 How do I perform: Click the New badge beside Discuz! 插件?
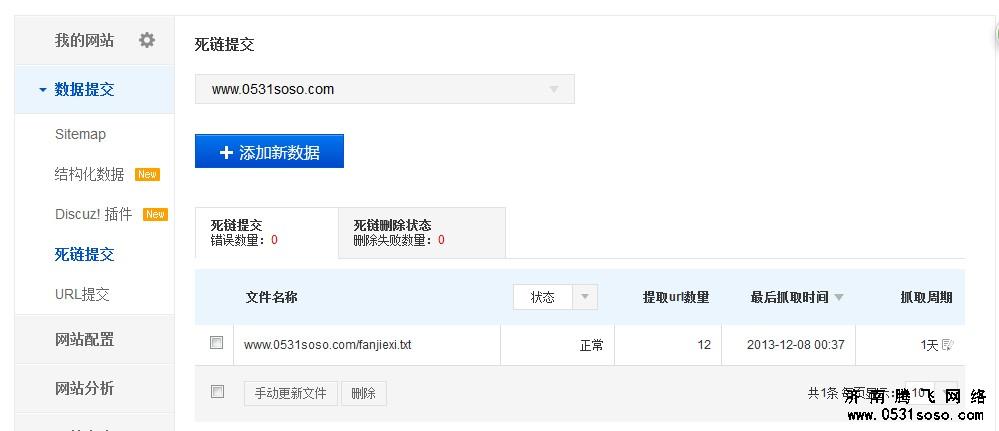155,215
